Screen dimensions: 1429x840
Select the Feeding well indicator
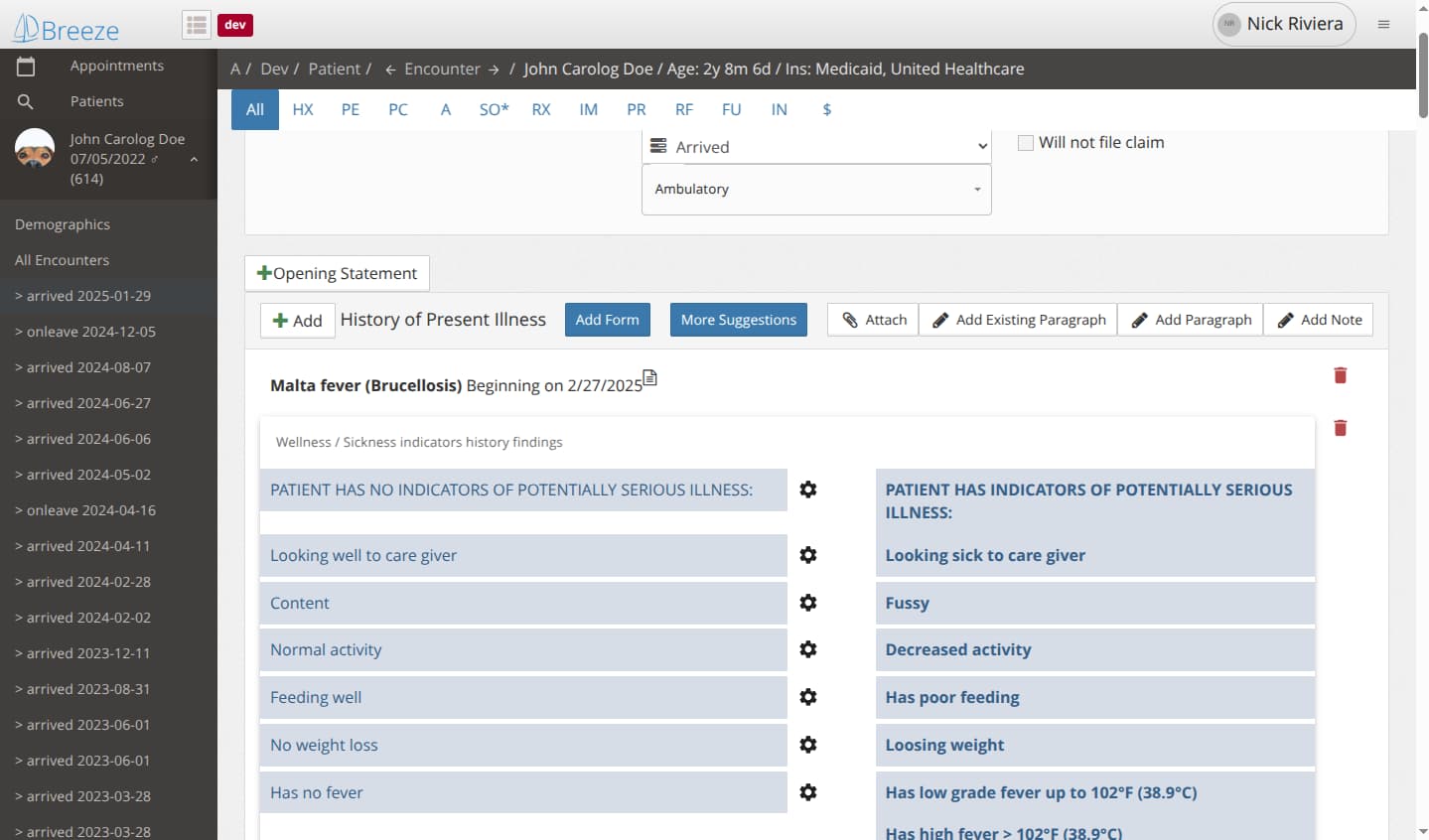click(x=522, y=697)
